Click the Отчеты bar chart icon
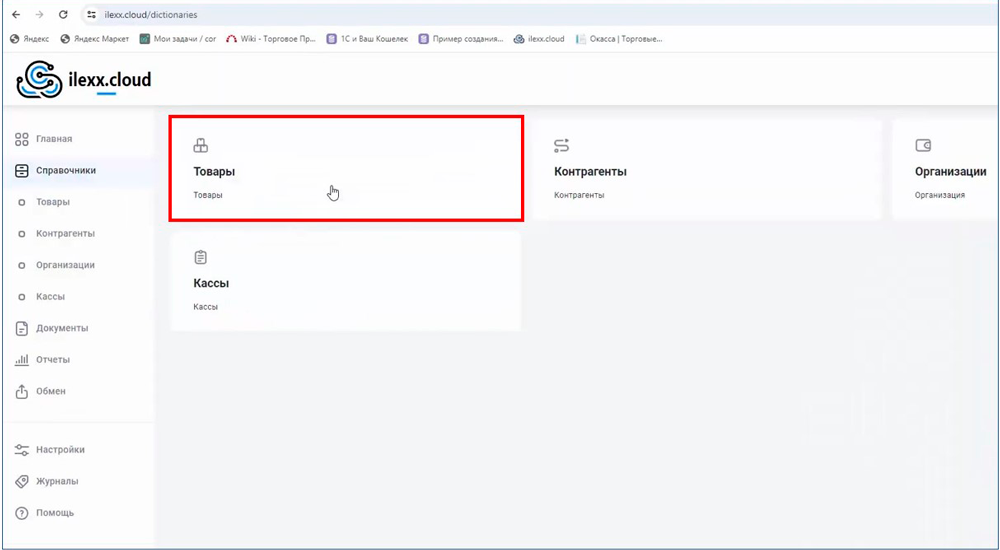The width and height of the screenshot is (1000, 550). (x=22, y=360)
